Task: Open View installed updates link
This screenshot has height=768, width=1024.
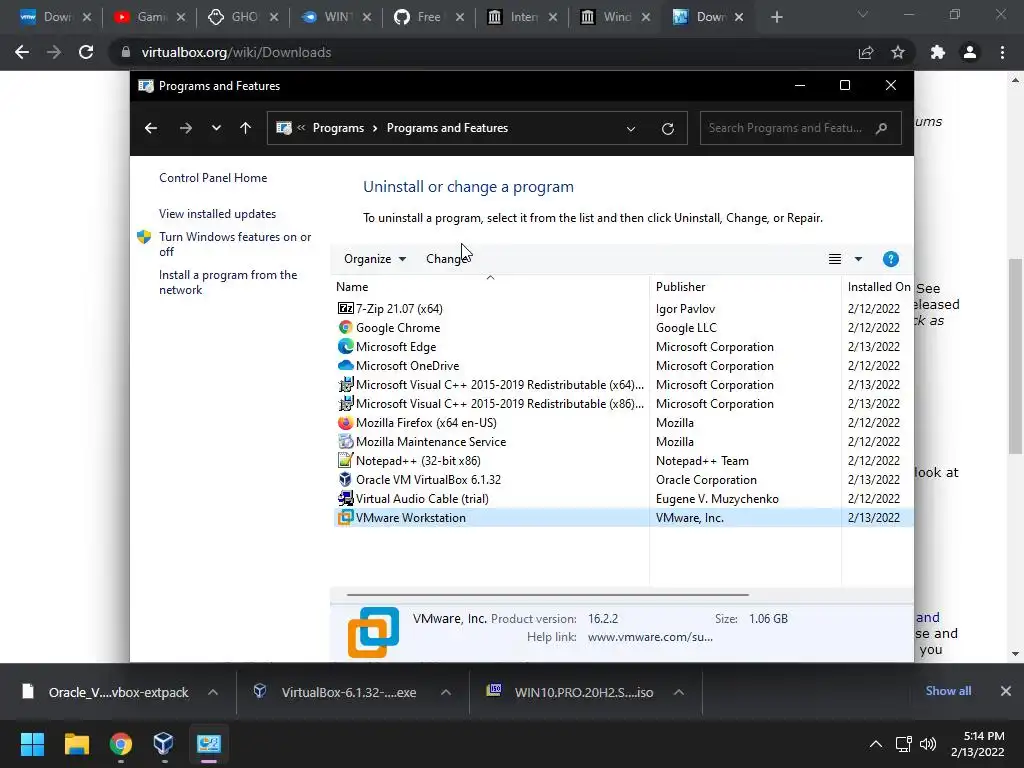Action: 217,214
